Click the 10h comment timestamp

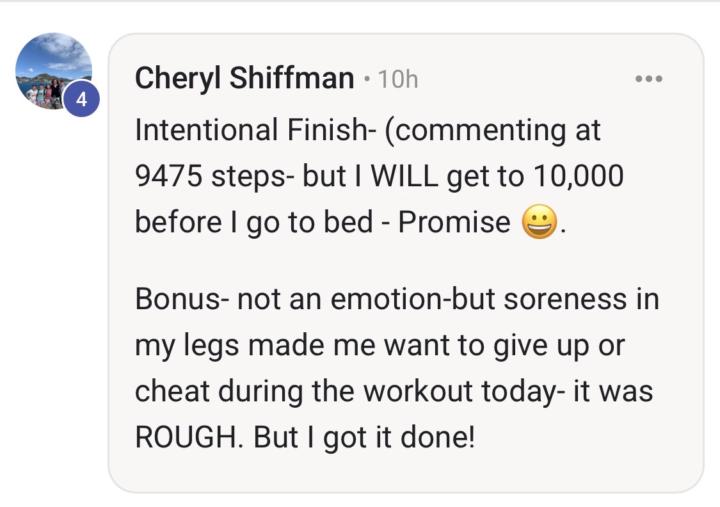click(x=397, y=80)
